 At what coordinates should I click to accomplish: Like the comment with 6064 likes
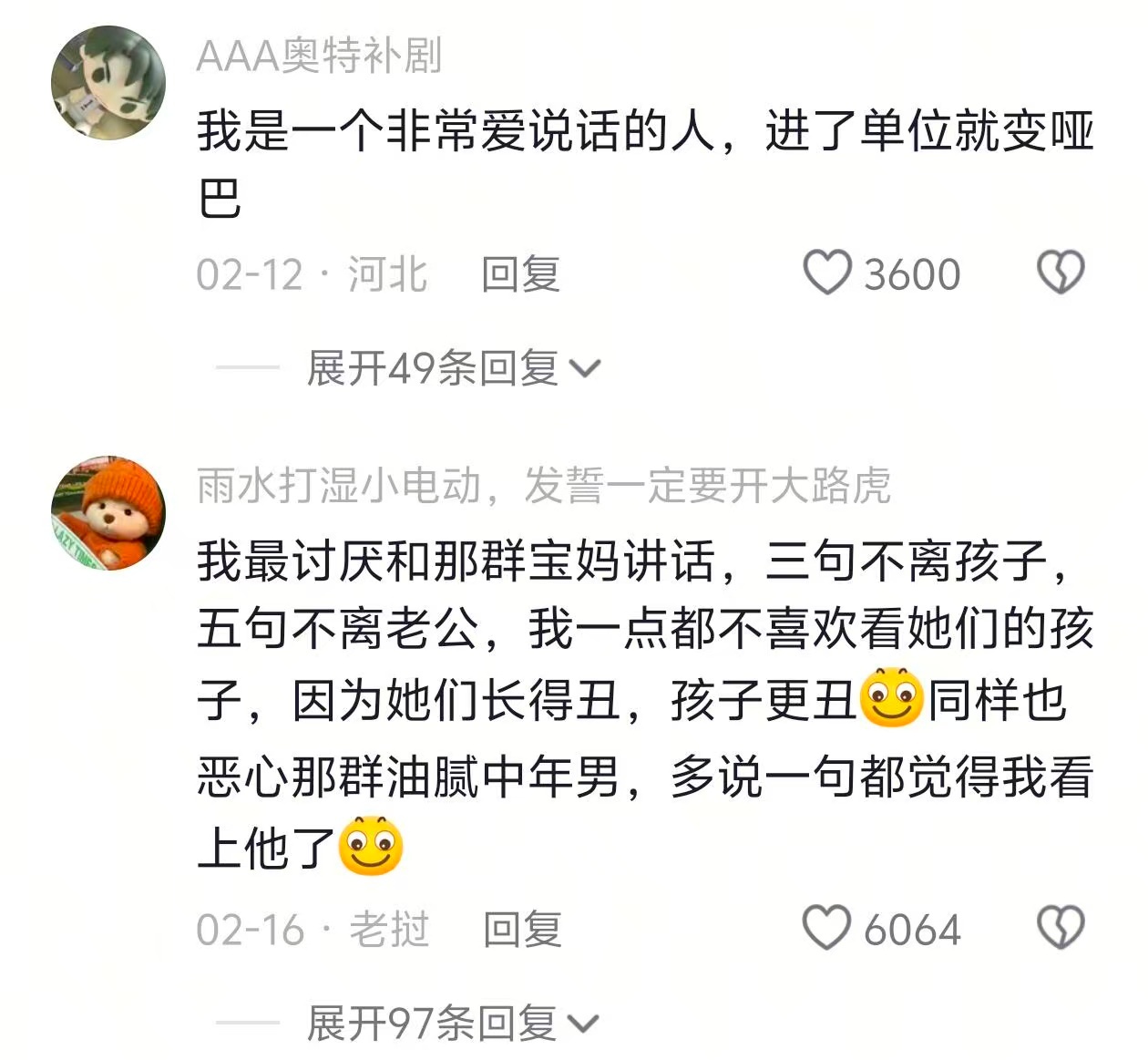[x=827, y=928]
